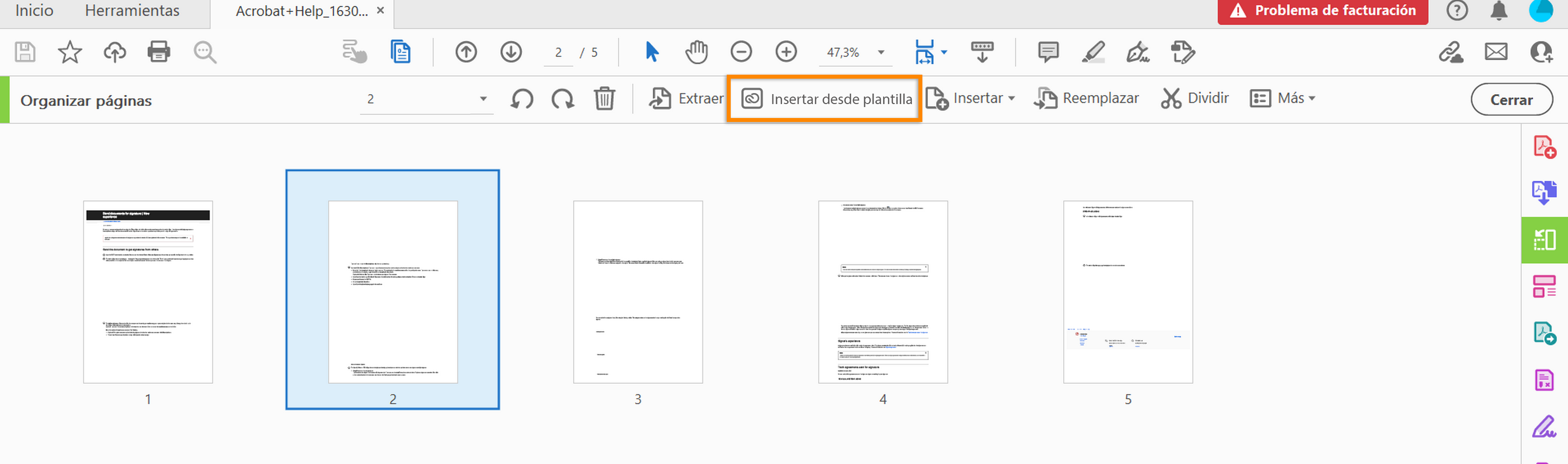Open the touch reading mode icon
This screenshot has height=464, width=1568.
pos(354,52)
